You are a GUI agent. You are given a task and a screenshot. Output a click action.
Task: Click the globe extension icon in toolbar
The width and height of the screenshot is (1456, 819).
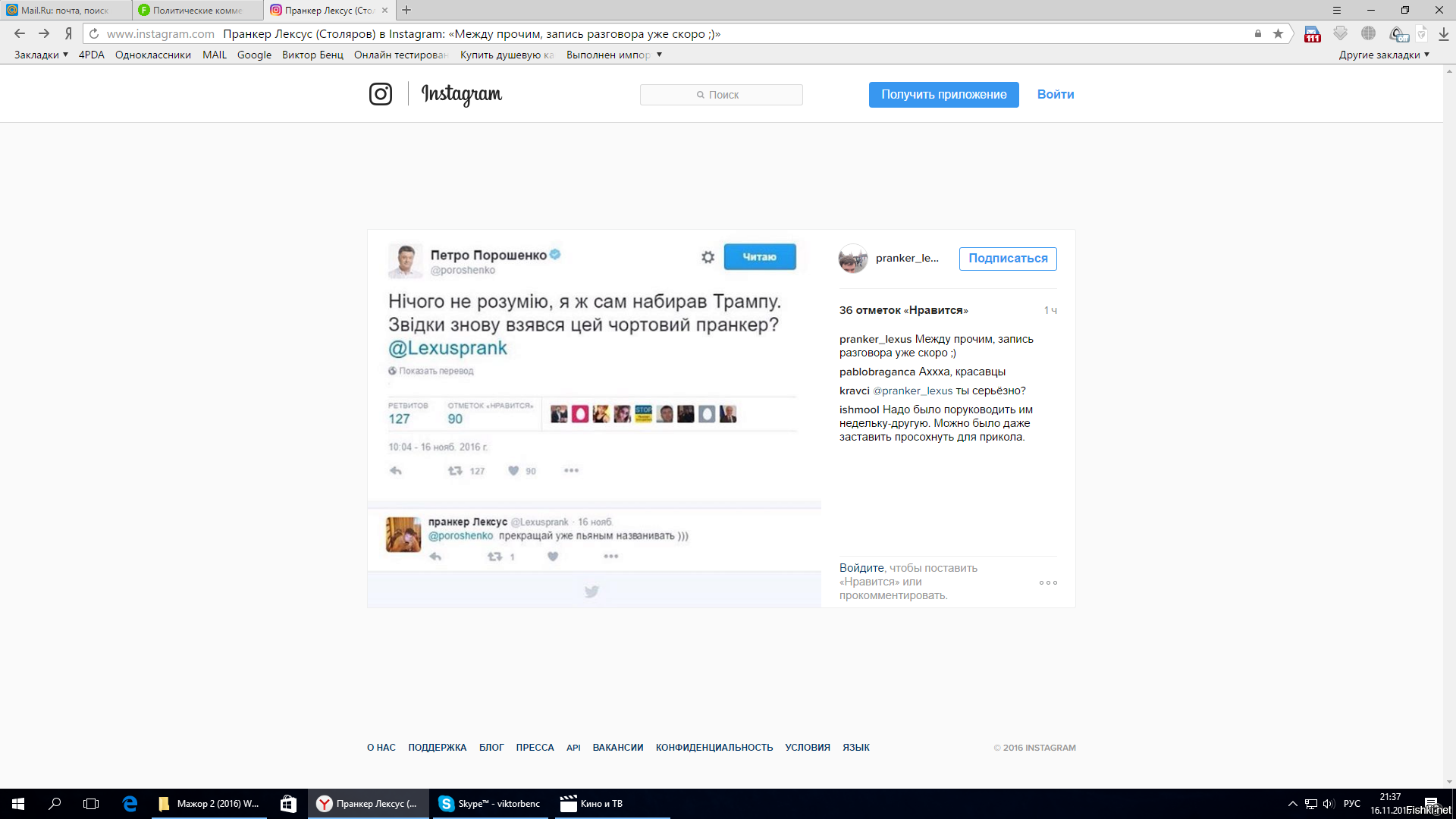pyautogui.click(x=1368, y=33)
